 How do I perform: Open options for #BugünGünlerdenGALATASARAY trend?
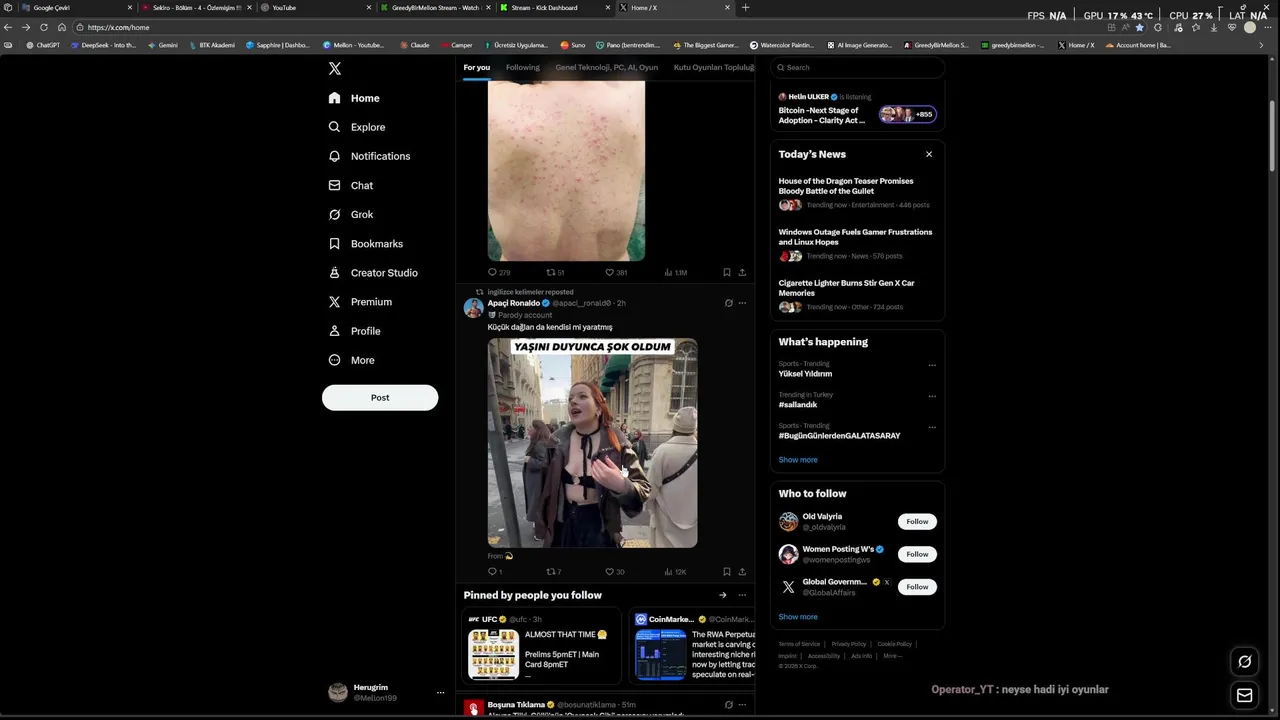[x=932, y=427]
